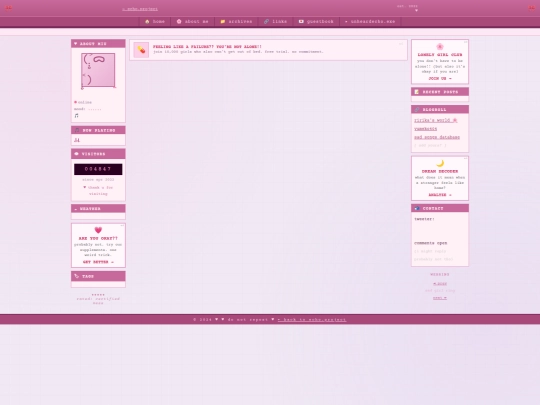Click the link icon in Blogroll header
The width and height of the screenshot is (540, 405).
click(417, 110)
